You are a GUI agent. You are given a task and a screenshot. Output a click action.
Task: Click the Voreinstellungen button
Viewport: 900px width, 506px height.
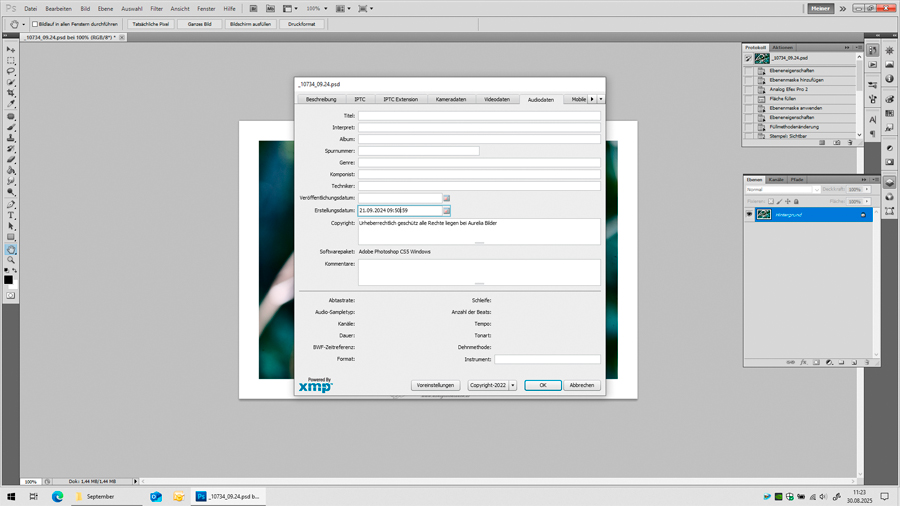point(435,385)
